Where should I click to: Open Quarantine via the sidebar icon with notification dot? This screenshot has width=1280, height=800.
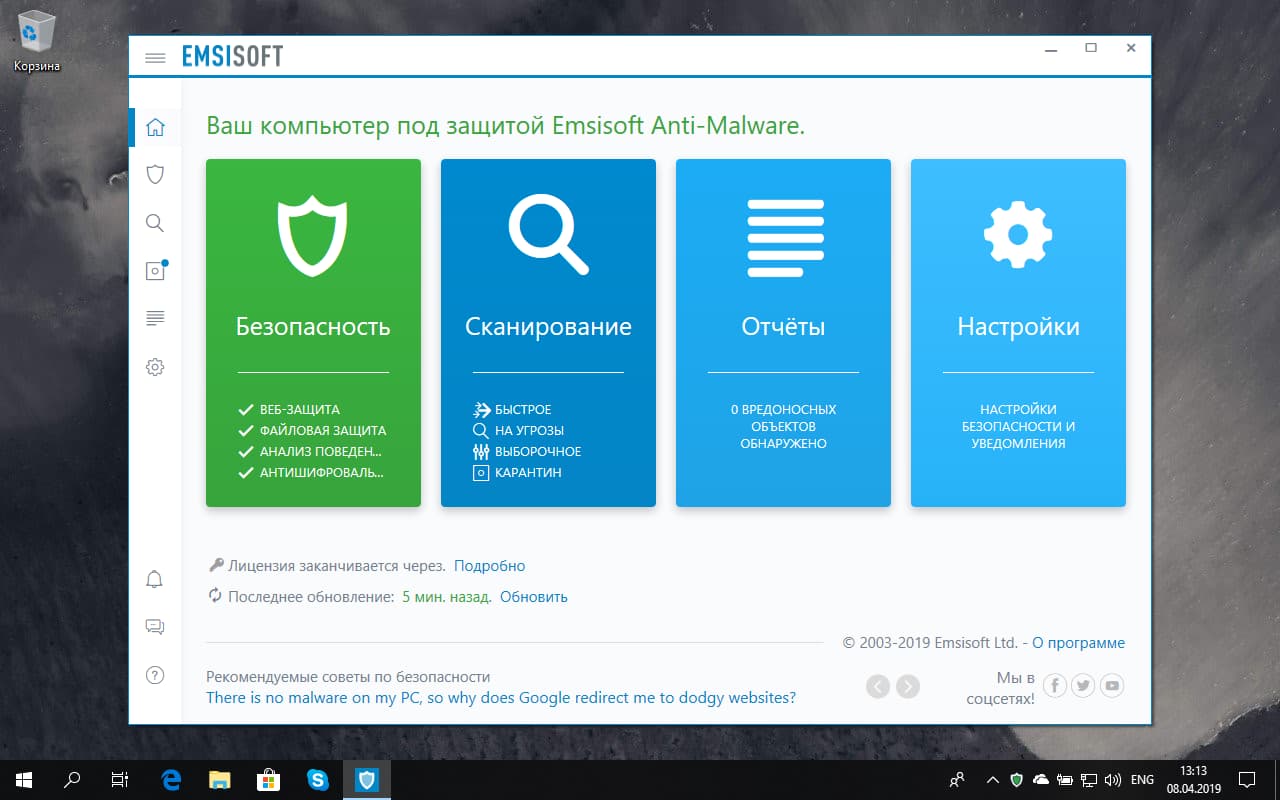tap(155, 270)
